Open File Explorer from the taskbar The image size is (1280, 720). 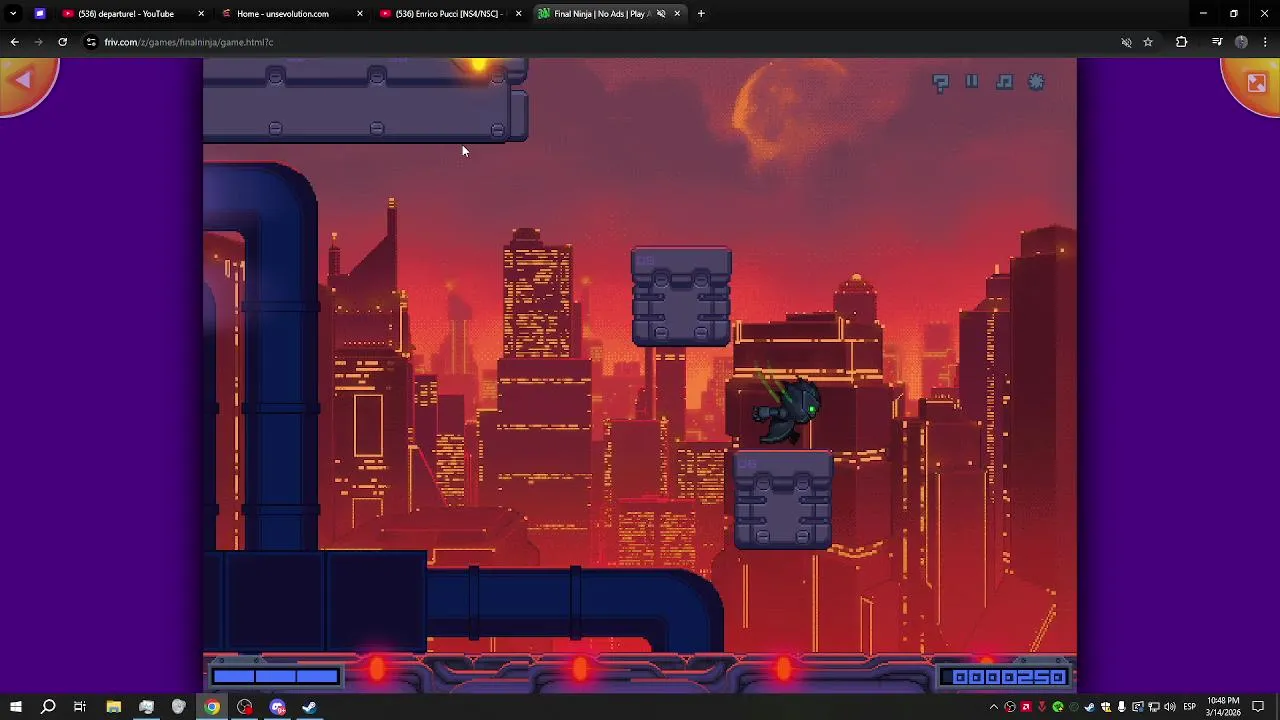tap(113, 707)
